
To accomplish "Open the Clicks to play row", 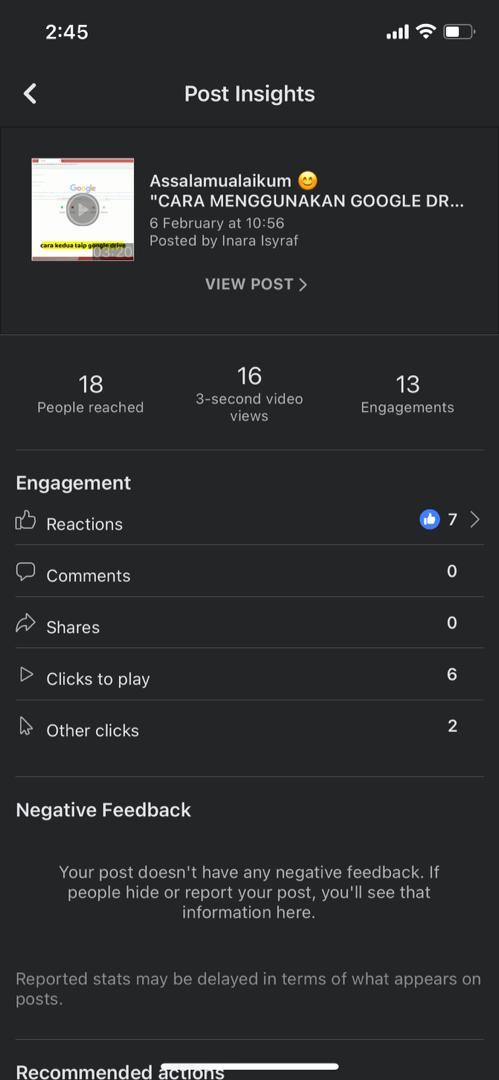I will 250,675.
